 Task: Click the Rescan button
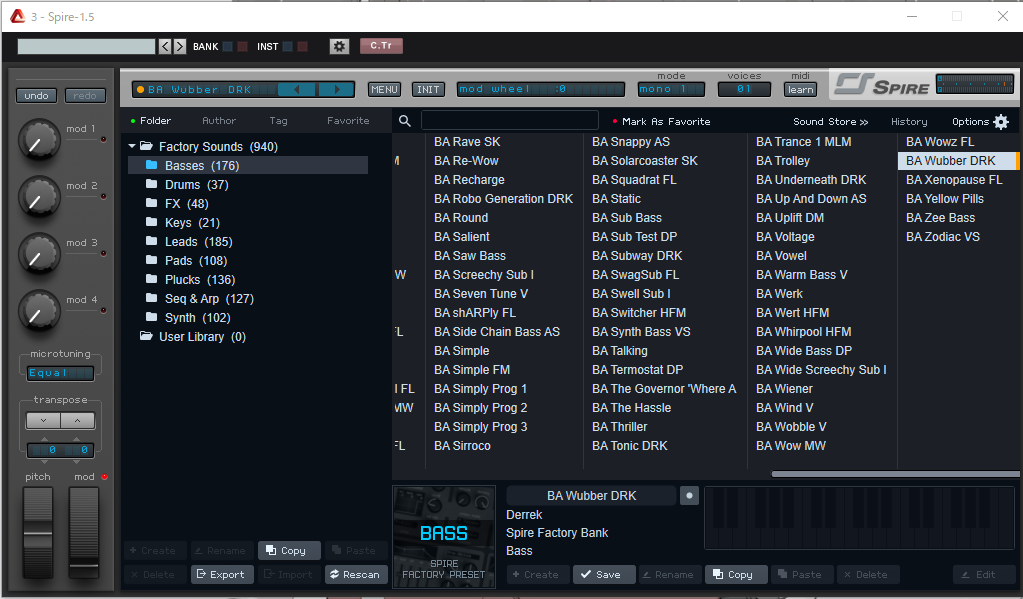(356, 574)
